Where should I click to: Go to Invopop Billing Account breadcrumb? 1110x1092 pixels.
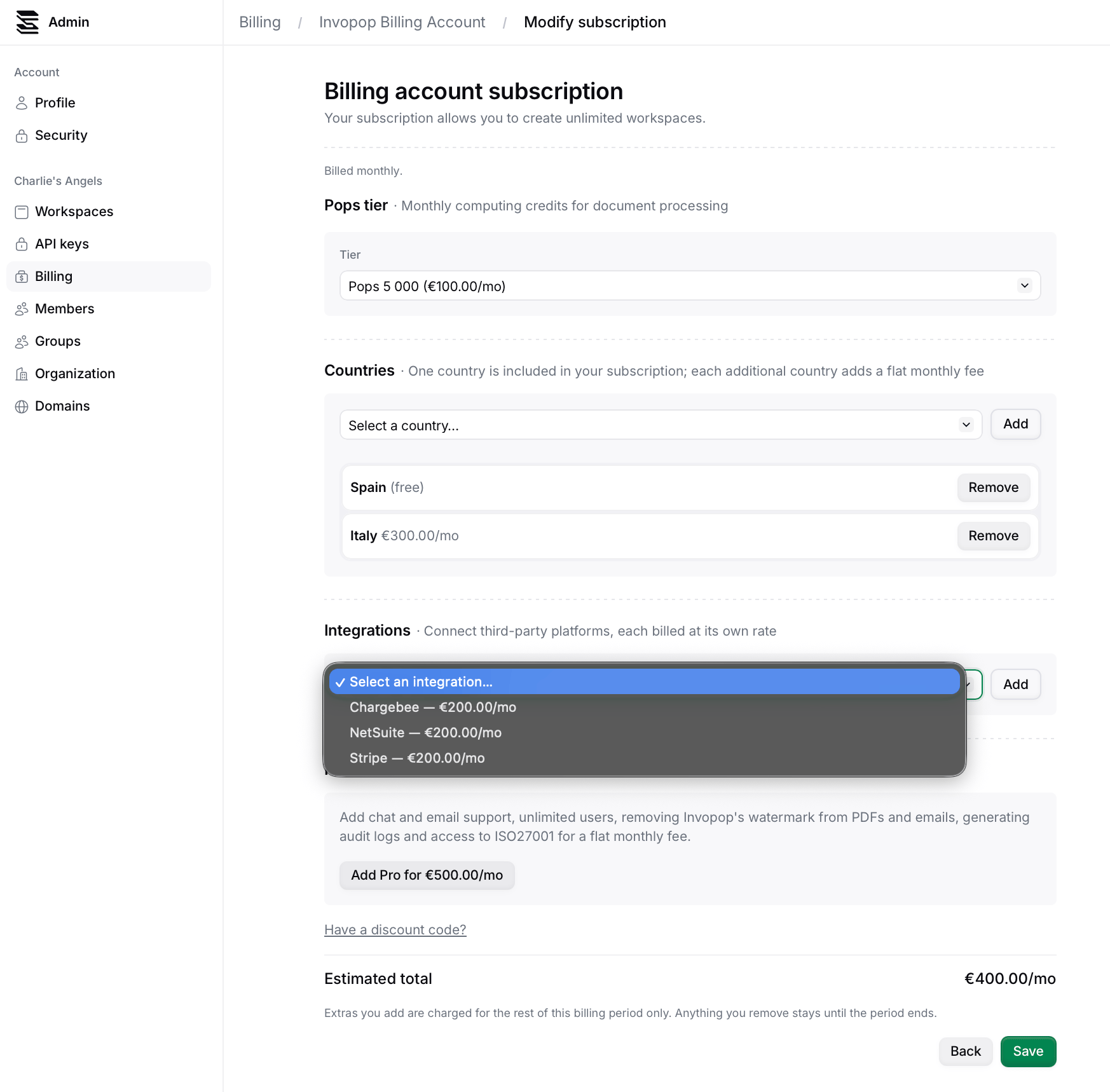tap(402, 22)
